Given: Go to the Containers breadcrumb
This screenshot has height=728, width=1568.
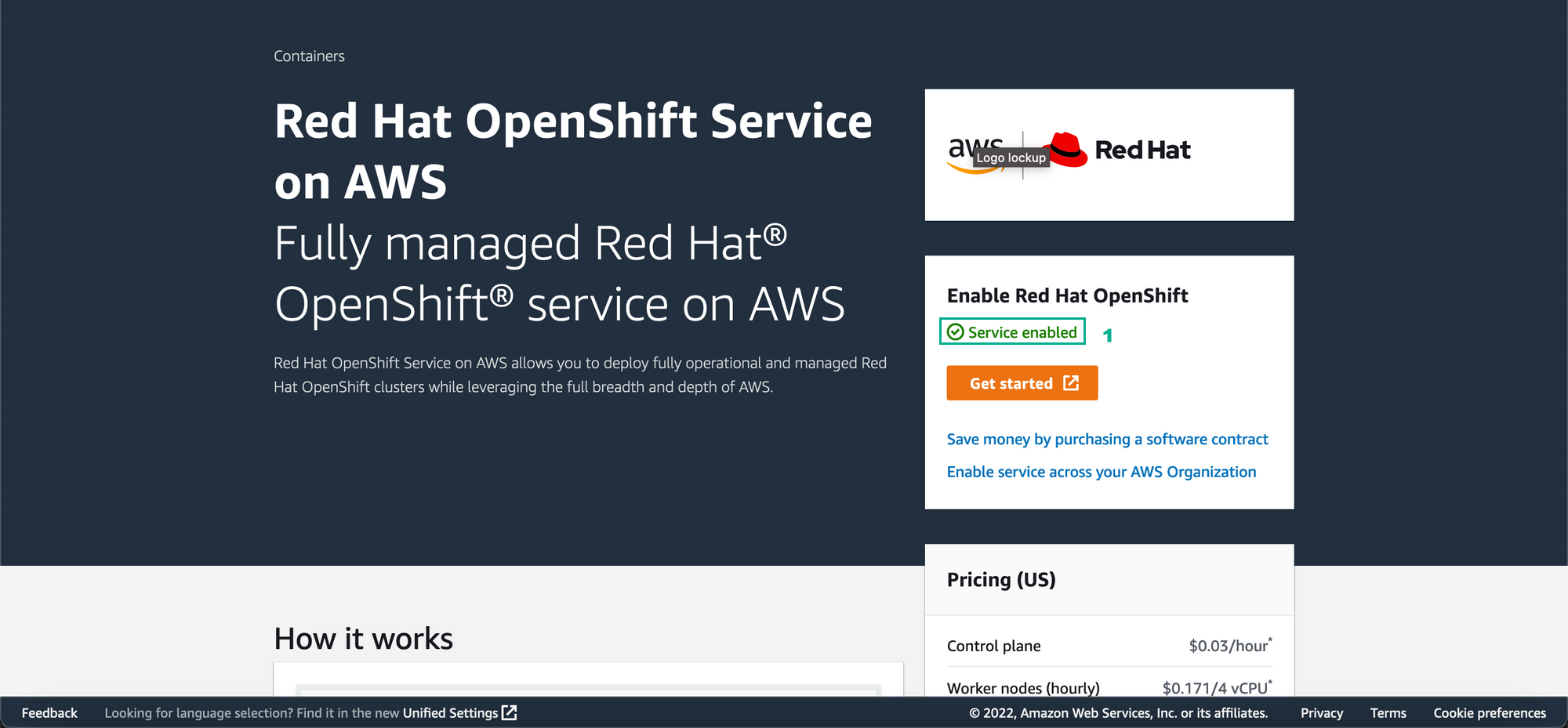Looking at the screenshot, I should (x=309, y=56).
